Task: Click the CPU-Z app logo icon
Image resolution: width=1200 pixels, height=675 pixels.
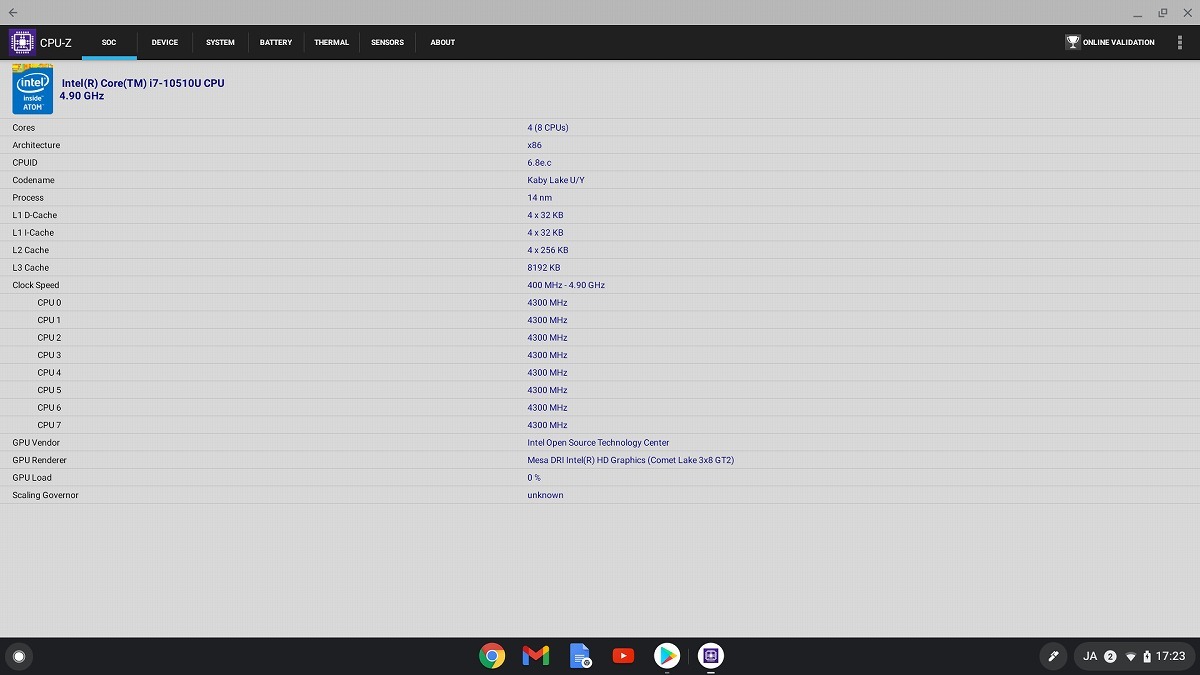Action: click(21, 42)
